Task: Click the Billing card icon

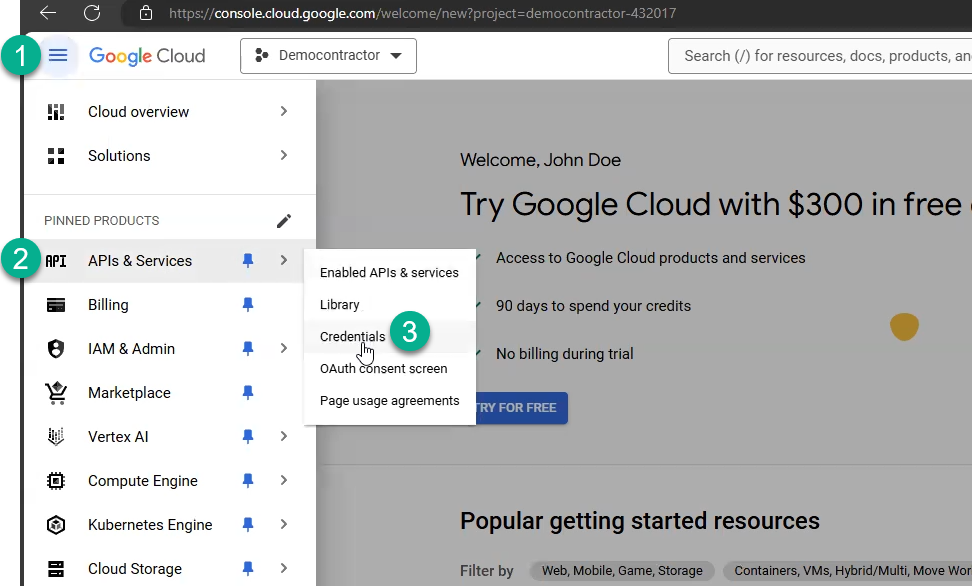Action: click(56, 305)
